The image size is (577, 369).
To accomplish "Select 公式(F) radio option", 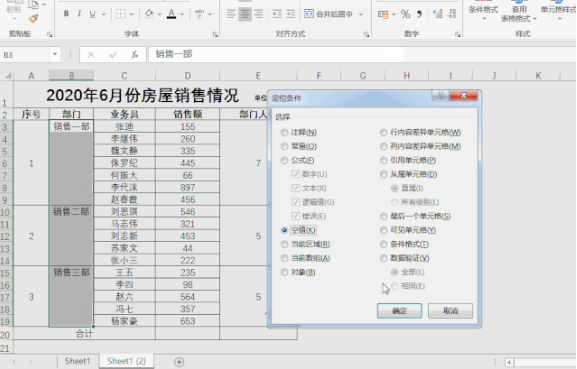I will (x=297, y=160).
